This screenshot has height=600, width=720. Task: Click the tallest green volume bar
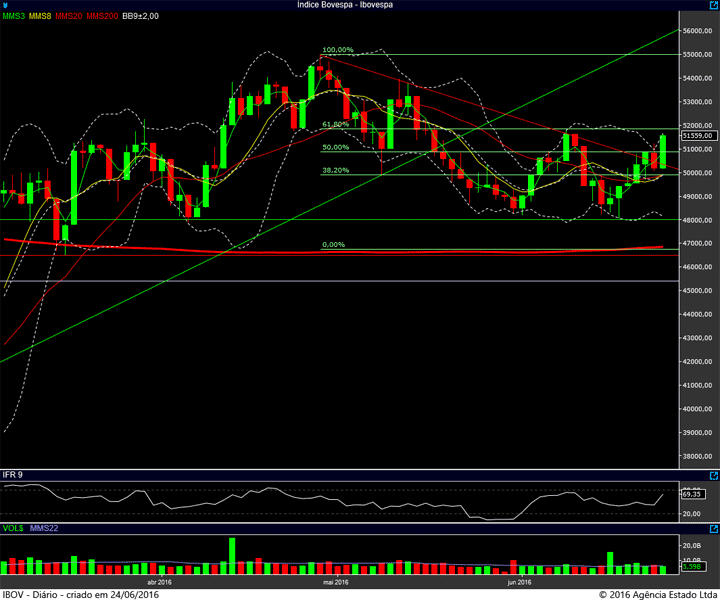pyautogui.click(x=232, y=556)
